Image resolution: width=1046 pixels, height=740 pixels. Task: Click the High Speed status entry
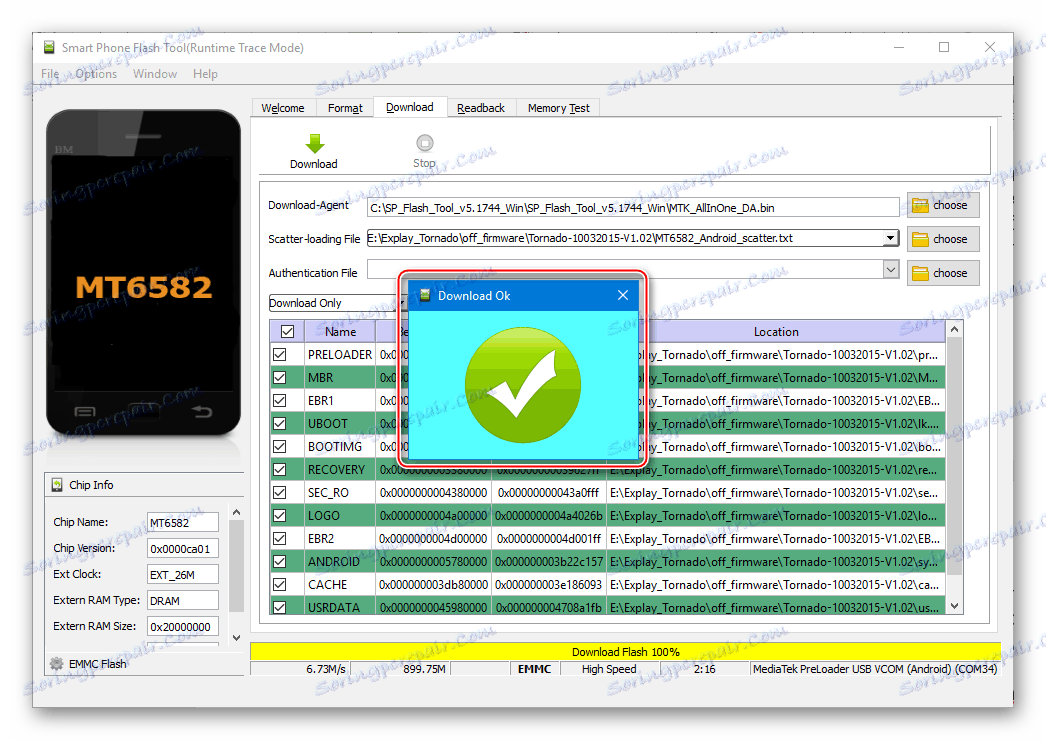(x=609, y=669)
